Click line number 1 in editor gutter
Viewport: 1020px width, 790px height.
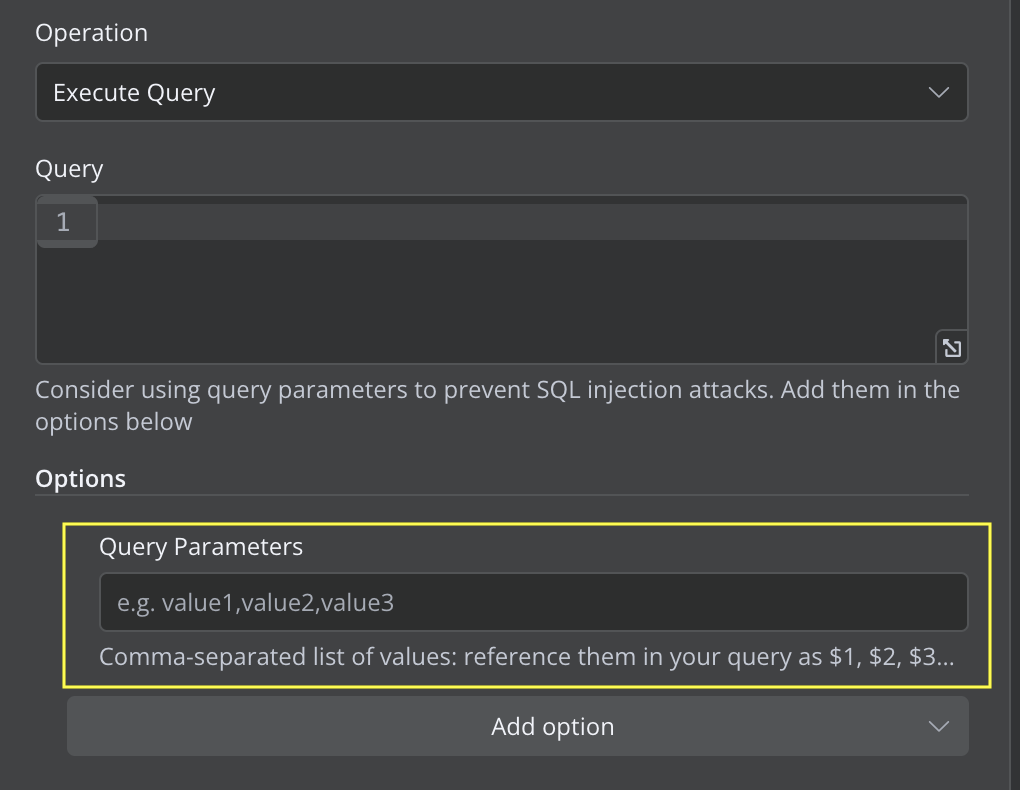pos(63,222)
